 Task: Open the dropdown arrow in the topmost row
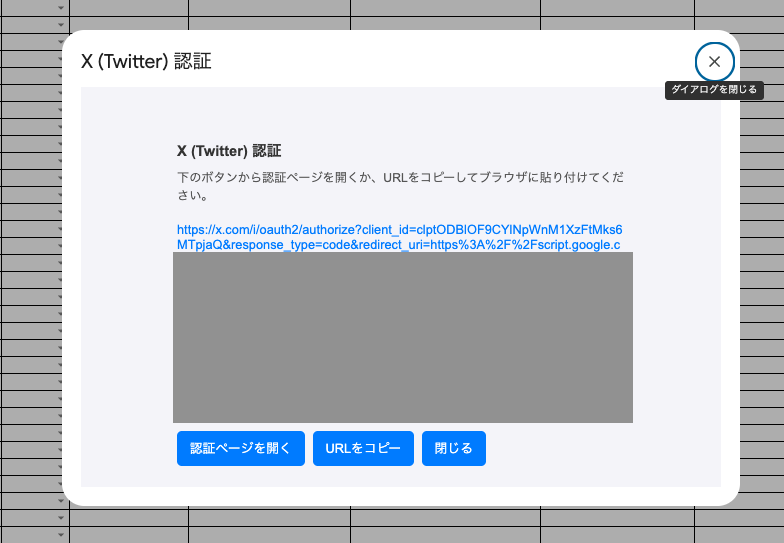pos(60,8)
